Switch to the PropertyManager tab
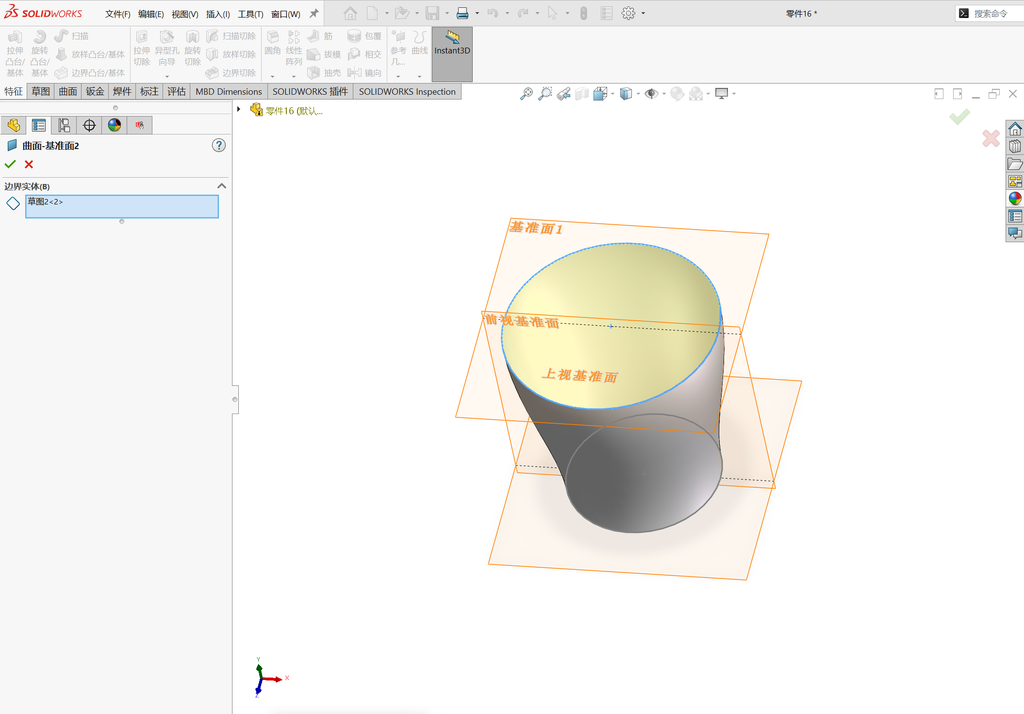 coord(39,125)
